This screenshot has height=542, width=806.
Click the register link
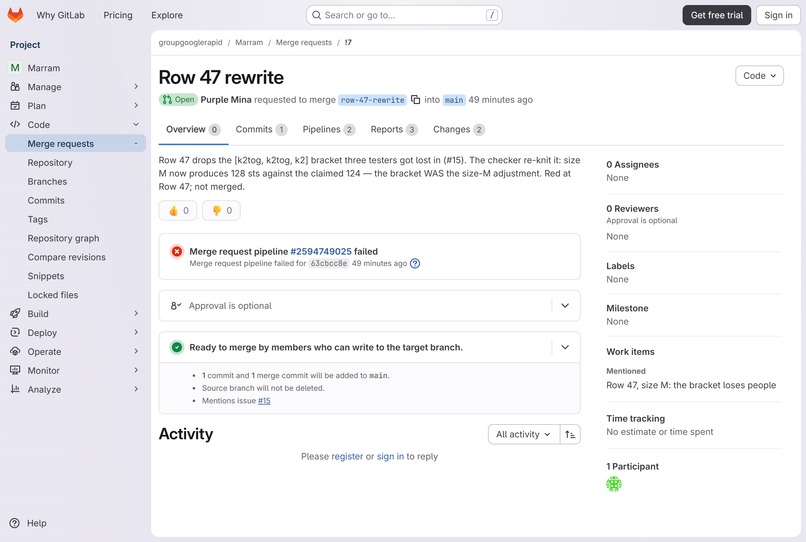point(347,457)
